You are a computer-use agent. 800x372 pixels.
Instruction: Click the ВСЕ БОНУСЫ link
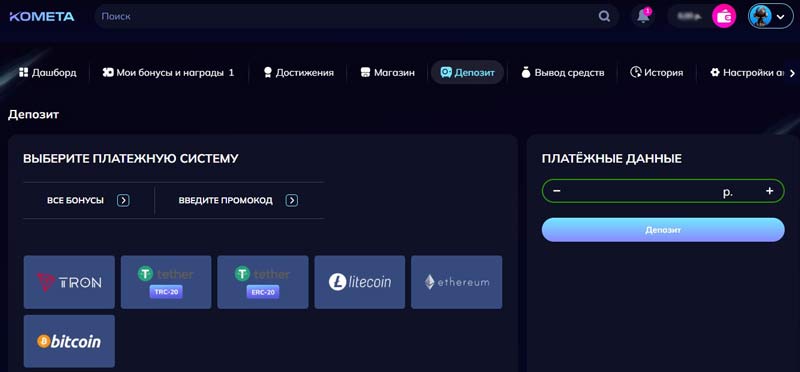(x=75, y=201)
